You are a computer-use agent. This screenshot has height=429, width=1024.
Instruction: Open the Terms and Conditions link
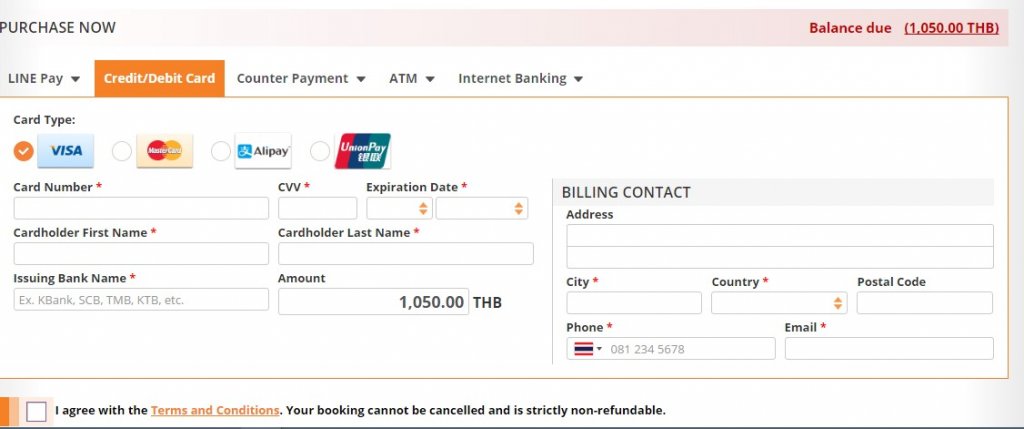pyautogui.click(x=215, y=411)
